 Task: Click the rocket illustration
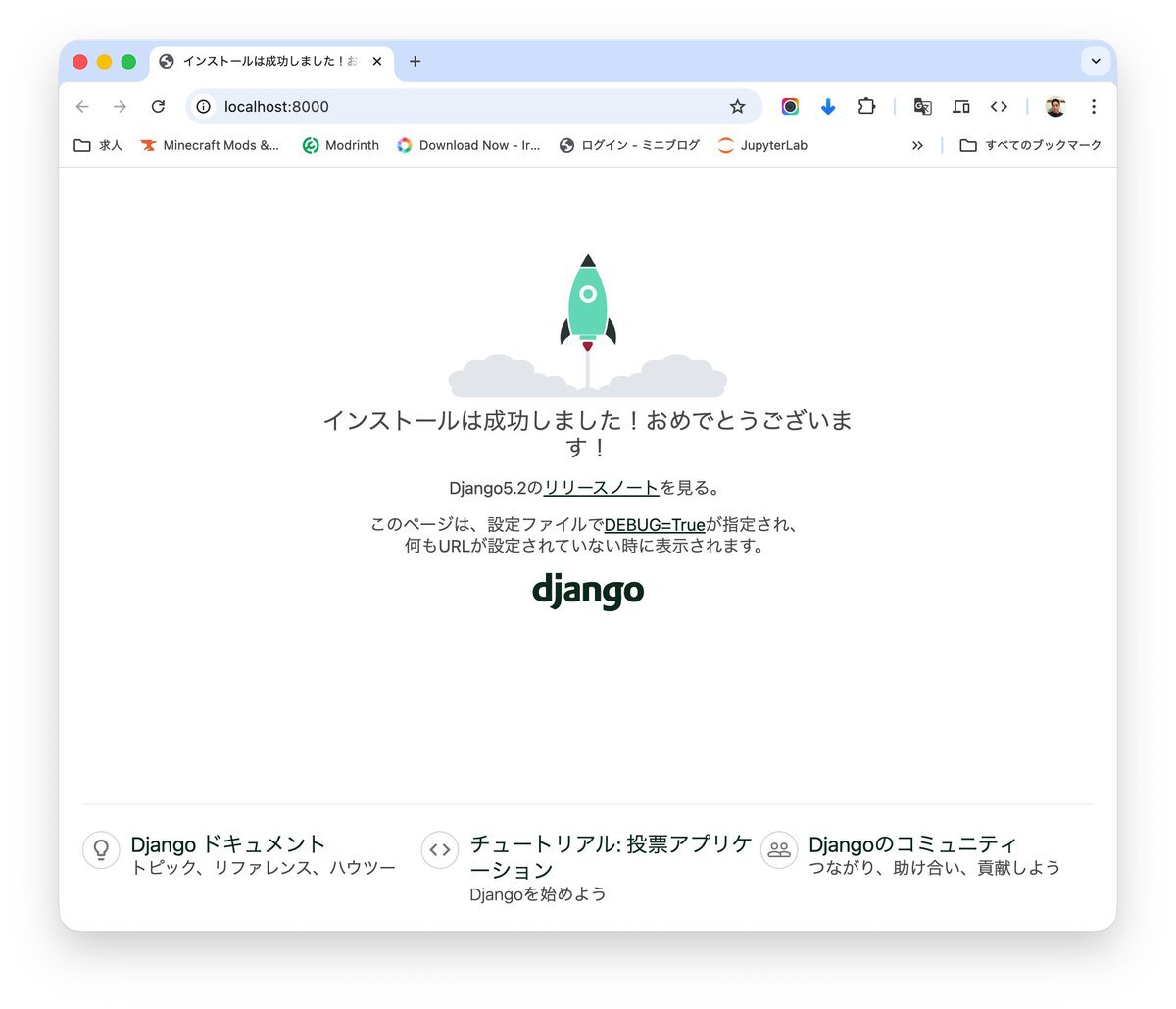[x=588, y=324]
